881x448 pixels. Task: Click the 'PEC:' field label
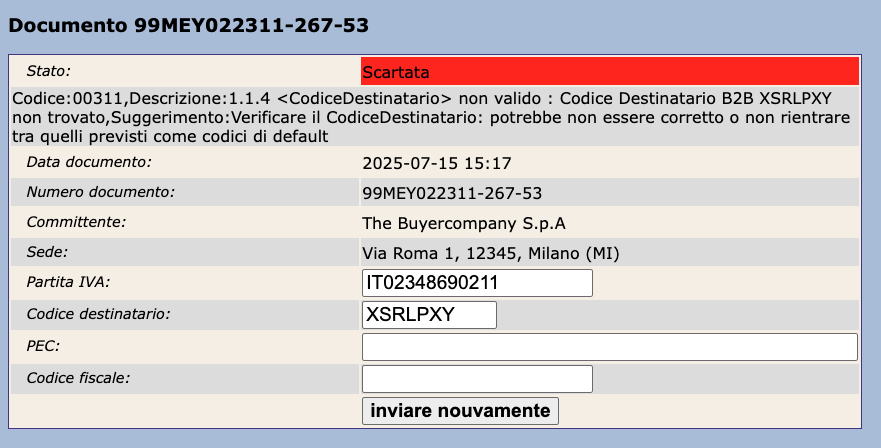click(43, 346)
